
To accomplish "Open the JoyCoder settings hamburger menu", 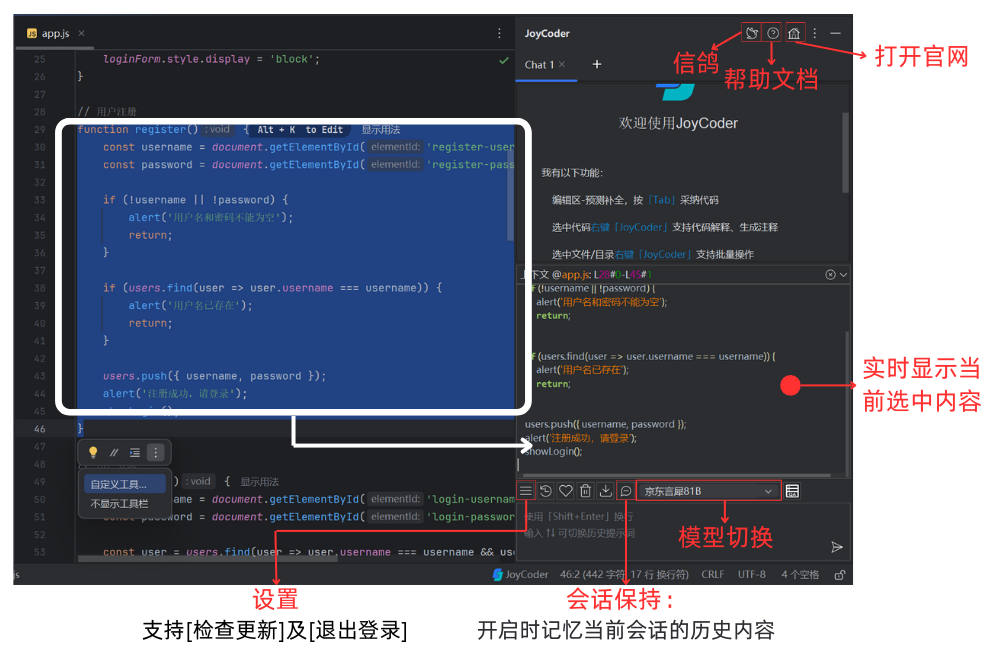I will [x=526, y=491].
